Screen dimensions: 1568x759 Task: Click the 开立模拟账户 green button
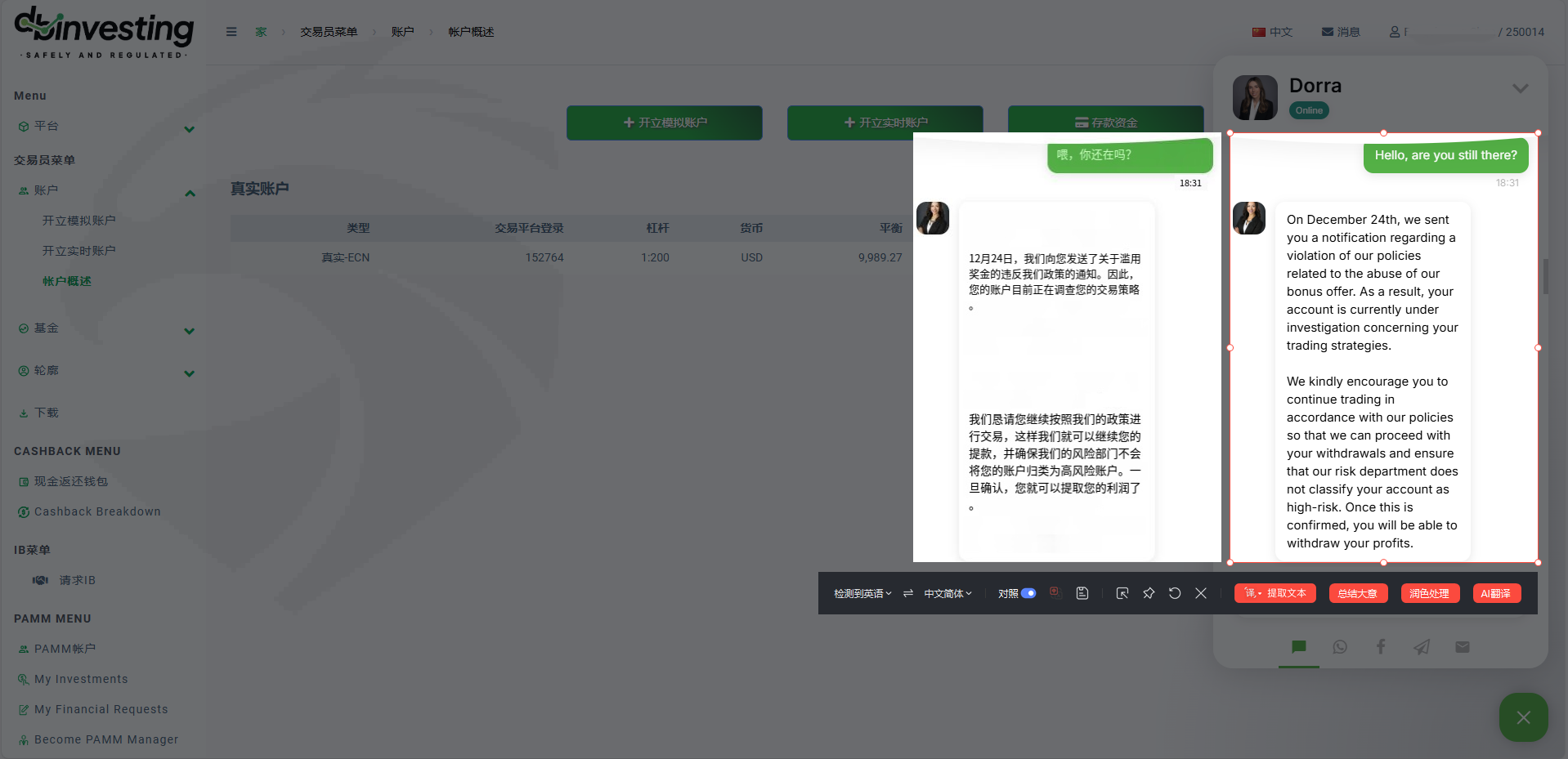[665, 123]
